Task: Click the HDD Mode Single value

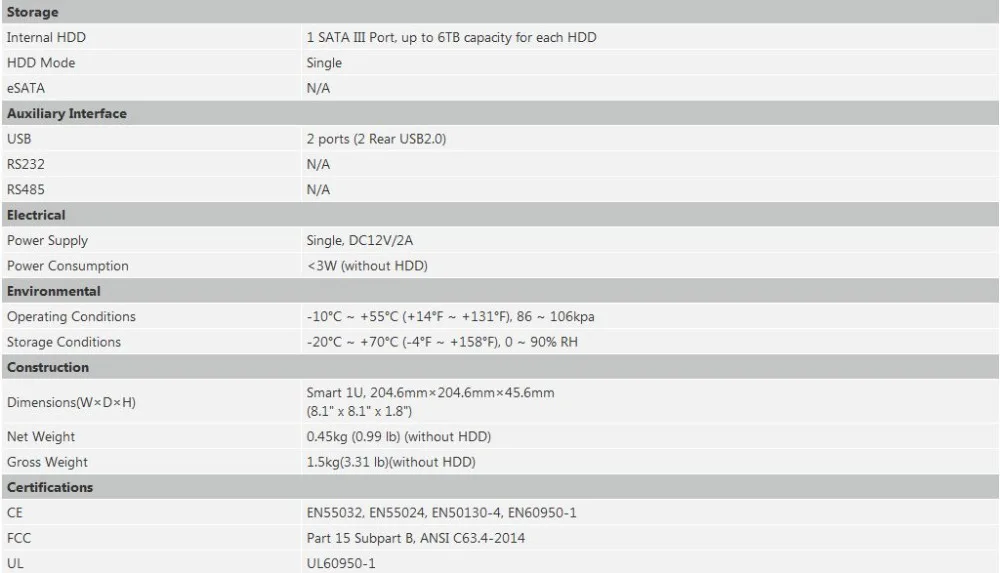Action: (324, 63)
